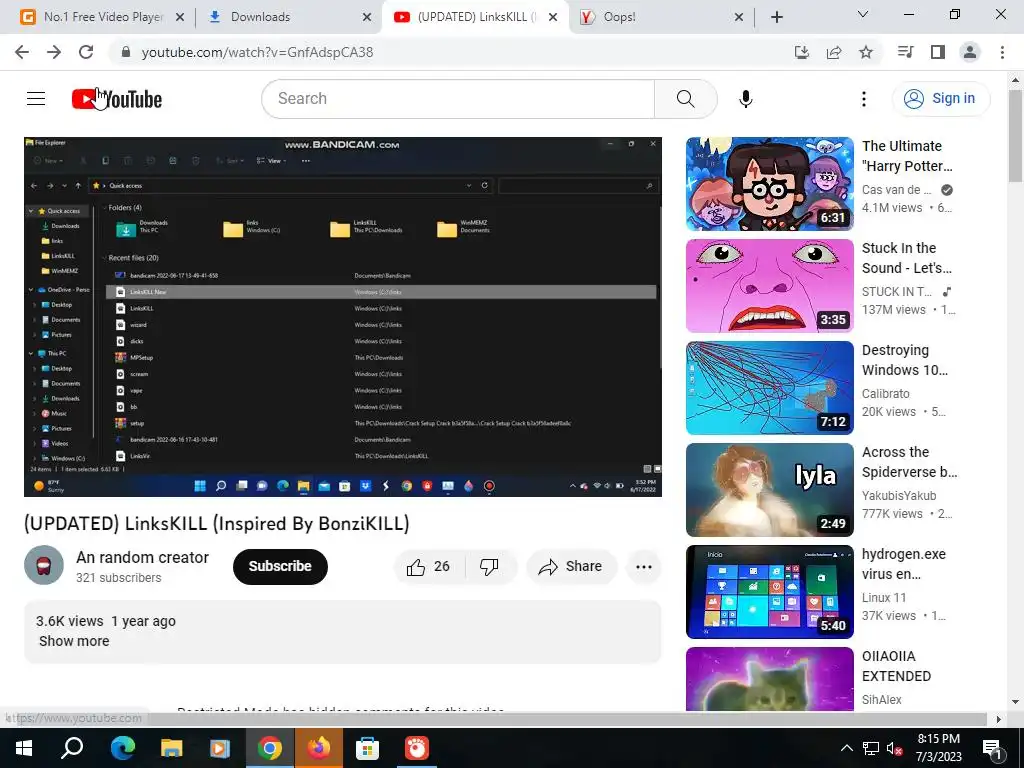Open Windows taskbar search

click(x=72, y=748)
